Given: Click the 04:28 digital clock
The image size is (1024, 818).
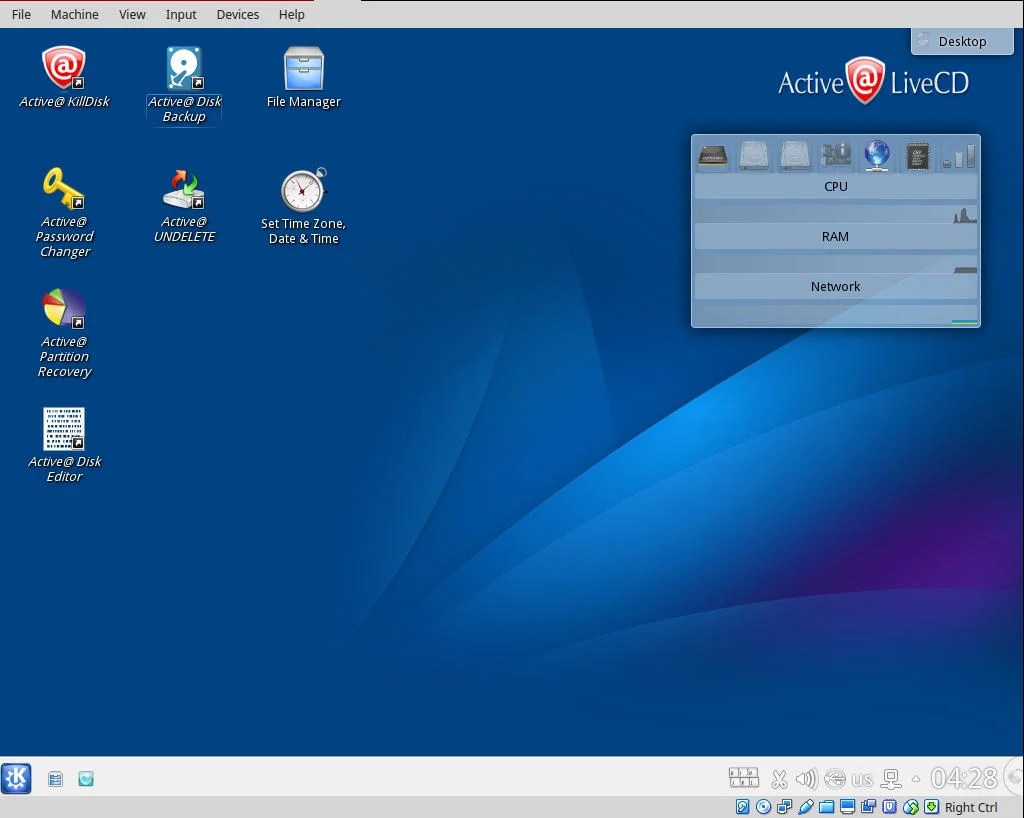Looking at the screenshot, I should (x=964, y=778).
